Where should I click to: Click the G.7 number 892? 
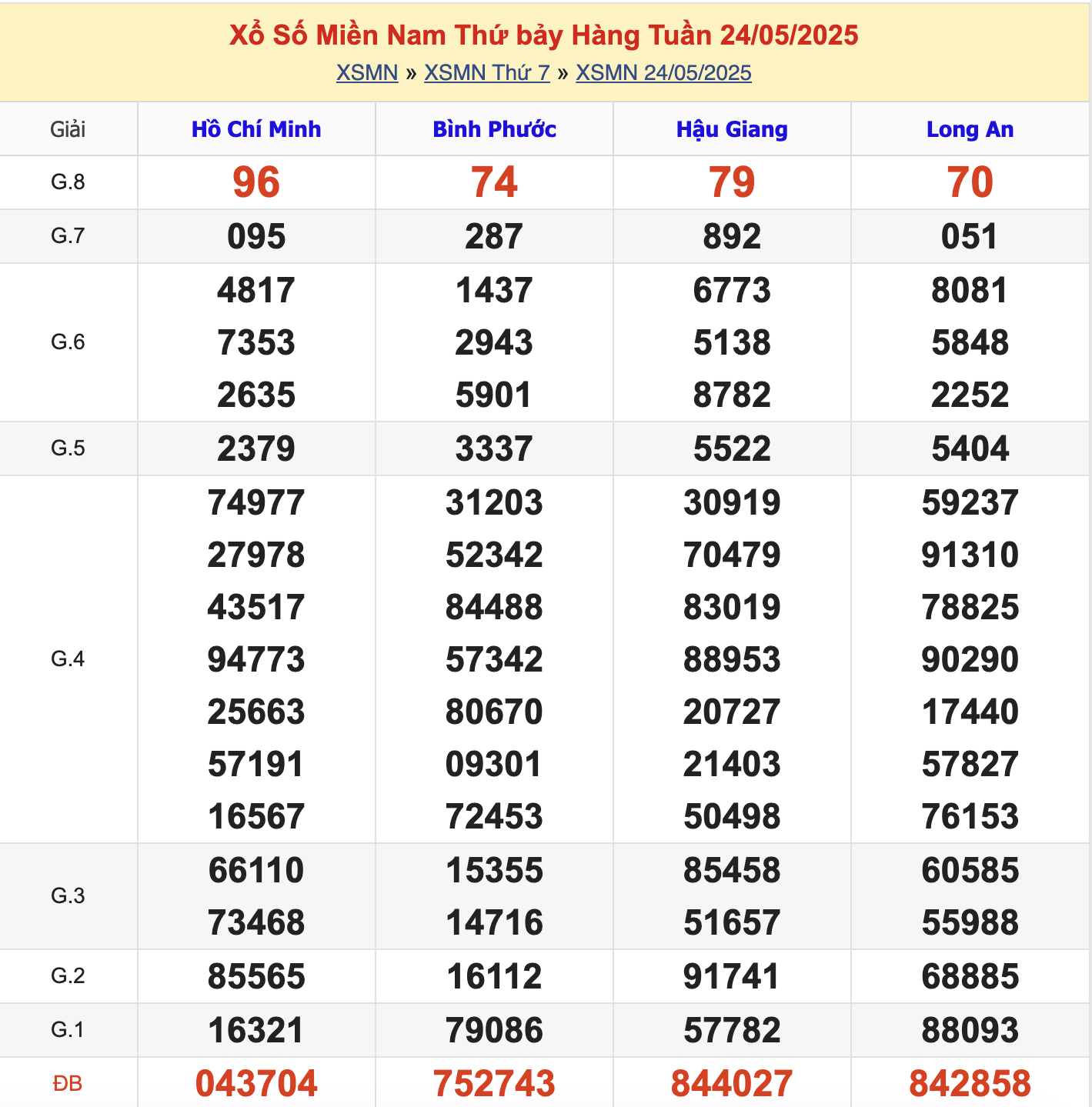tap(732, 236)
